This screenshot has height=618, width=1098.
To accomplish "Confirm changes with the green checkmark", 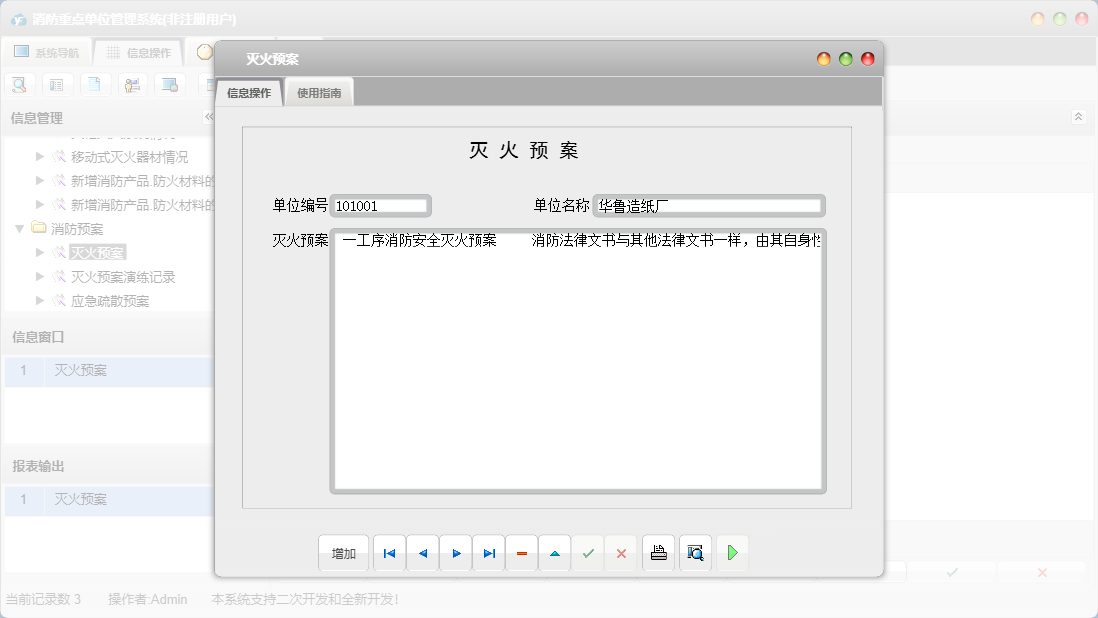I will coord(588,552).
